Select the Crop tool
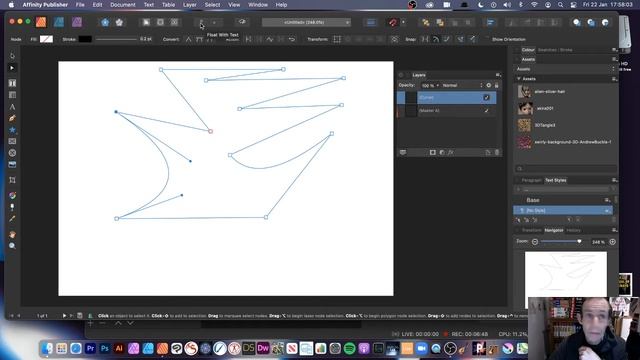This screenshot has width=640, height=360. 12,180
